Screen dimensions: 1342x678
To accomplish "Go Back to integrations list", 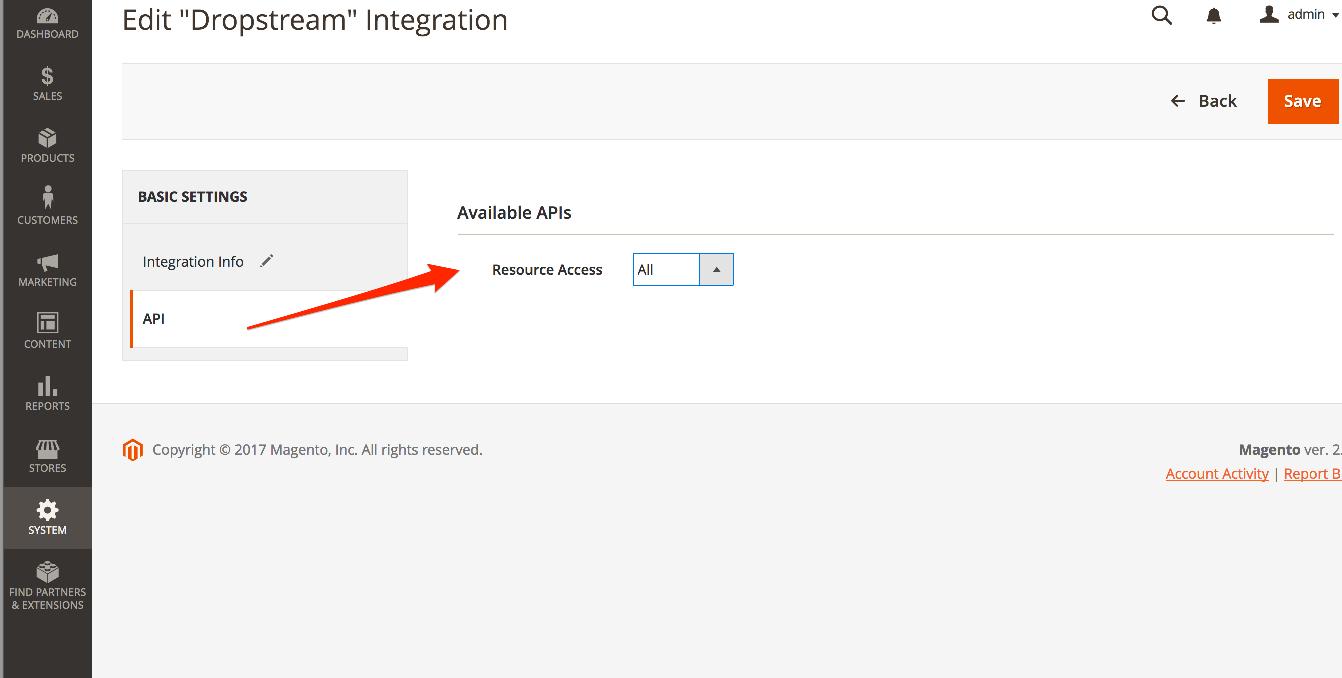I will pyautogui.click(x=1204, y=101).
